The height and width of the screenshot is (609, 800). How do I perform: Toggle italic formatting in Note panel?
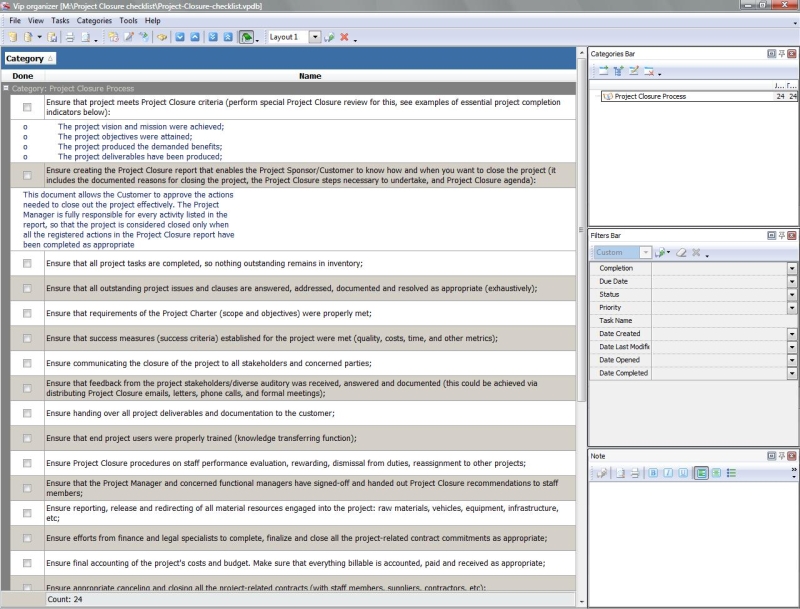click(x=667, y=473)
